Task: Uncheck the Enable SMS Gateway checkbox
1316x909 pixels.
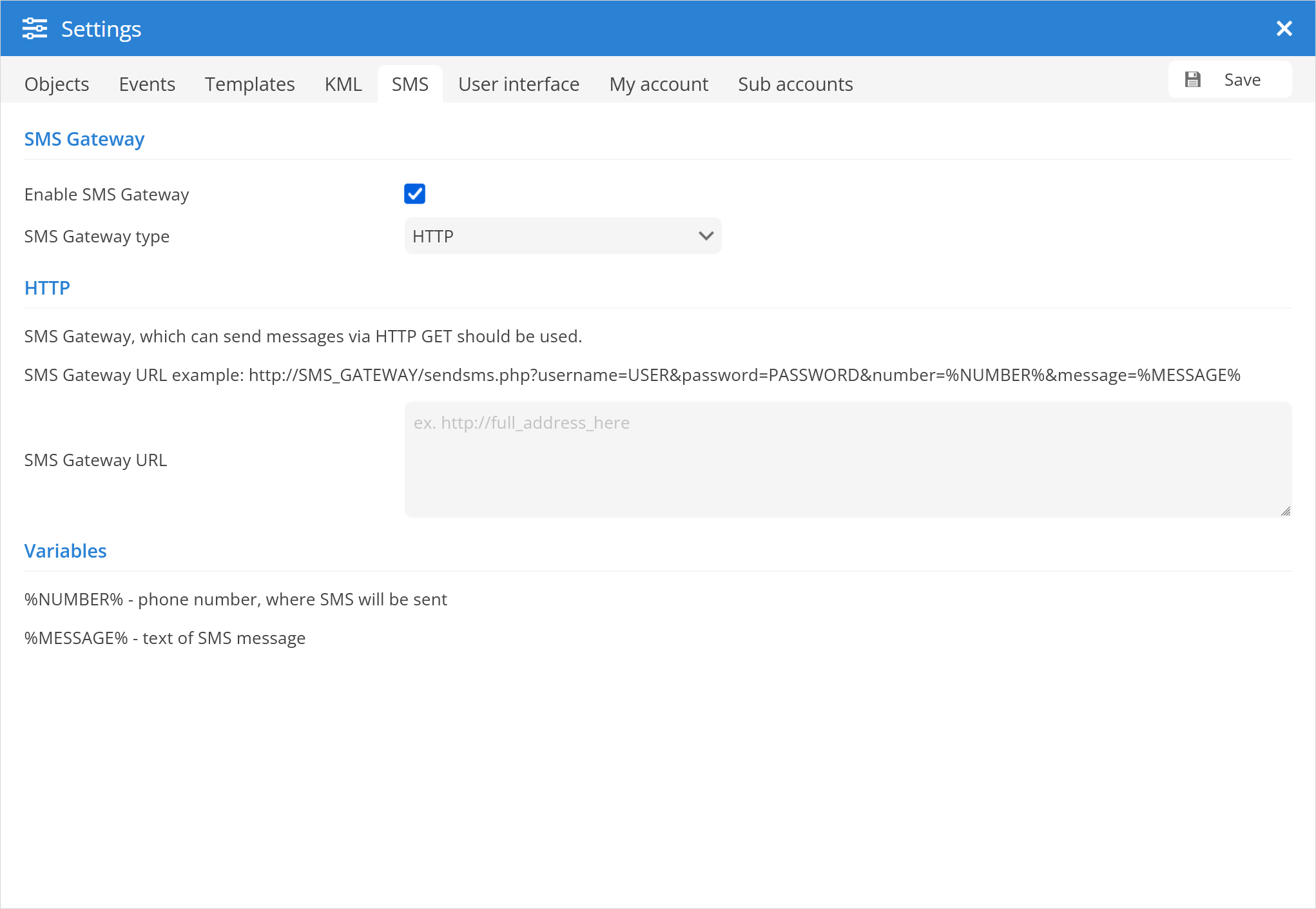Action: click(414, 193)
